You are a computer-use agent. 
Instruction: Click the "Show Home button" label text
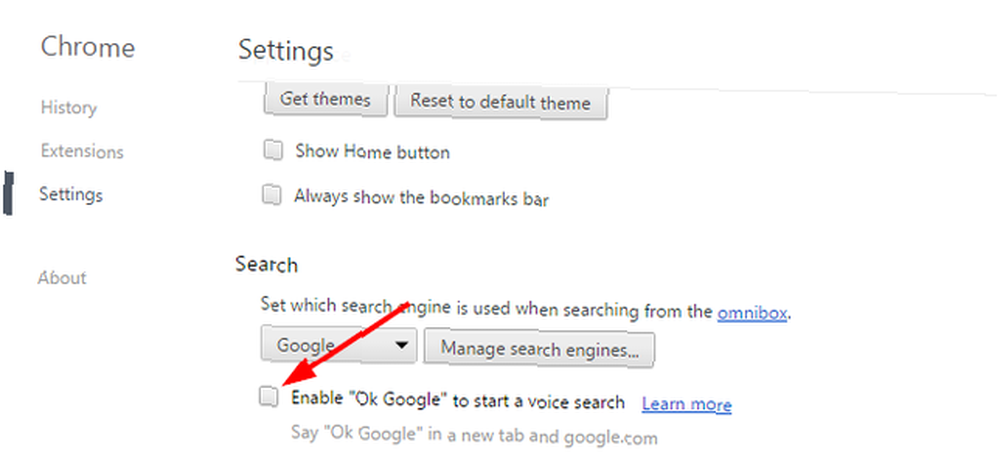[372, 152]
